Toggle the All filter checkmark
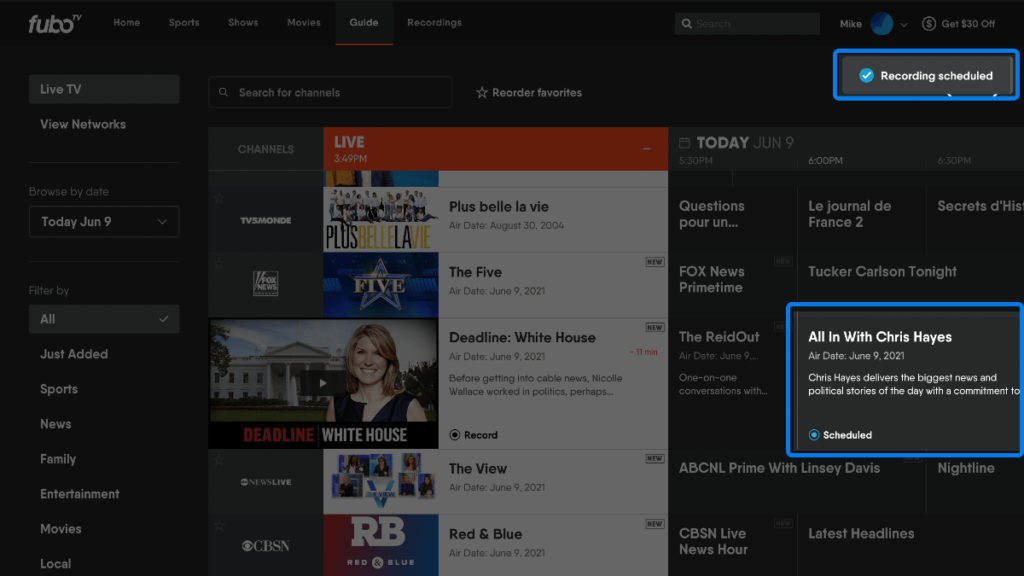 click(x=165, y=318)
